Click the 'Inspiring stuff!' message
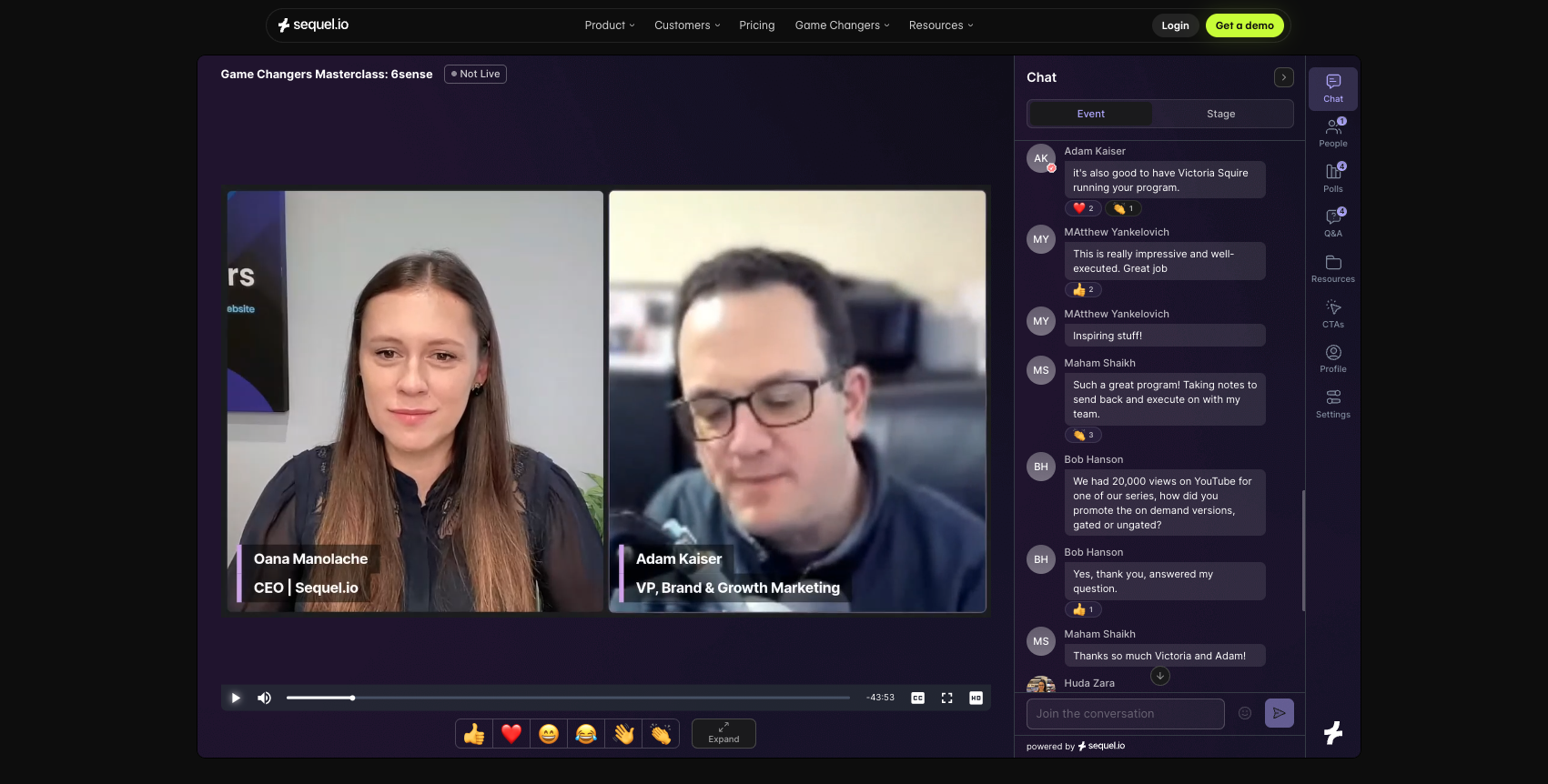This screenshot has width=1548, height=784. coord(1164,336)
